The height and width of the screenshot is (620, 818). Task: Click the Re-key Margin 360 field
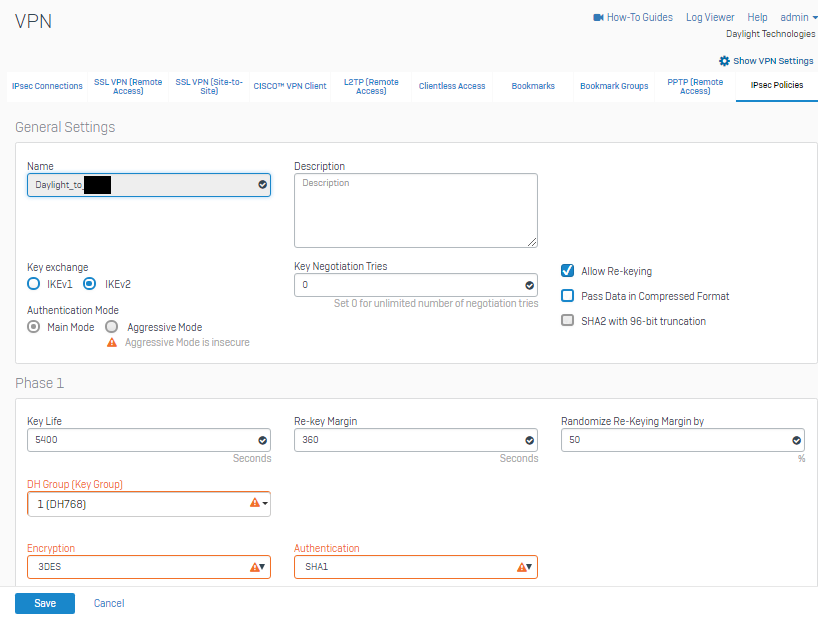(416, 440)
